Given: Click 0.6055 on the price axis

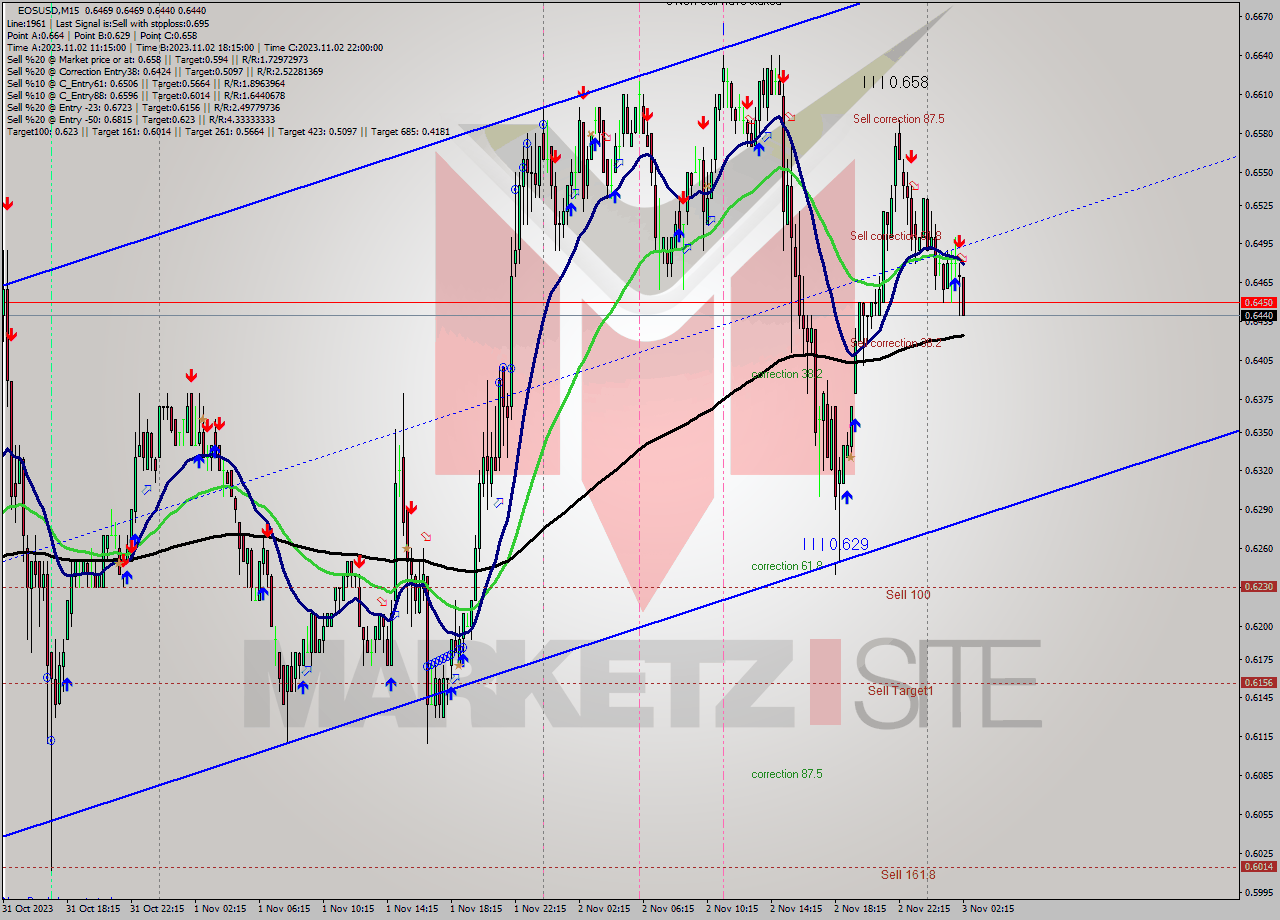Looking at the screenshot, I should pyautogui.click(x=1258, y=815).
